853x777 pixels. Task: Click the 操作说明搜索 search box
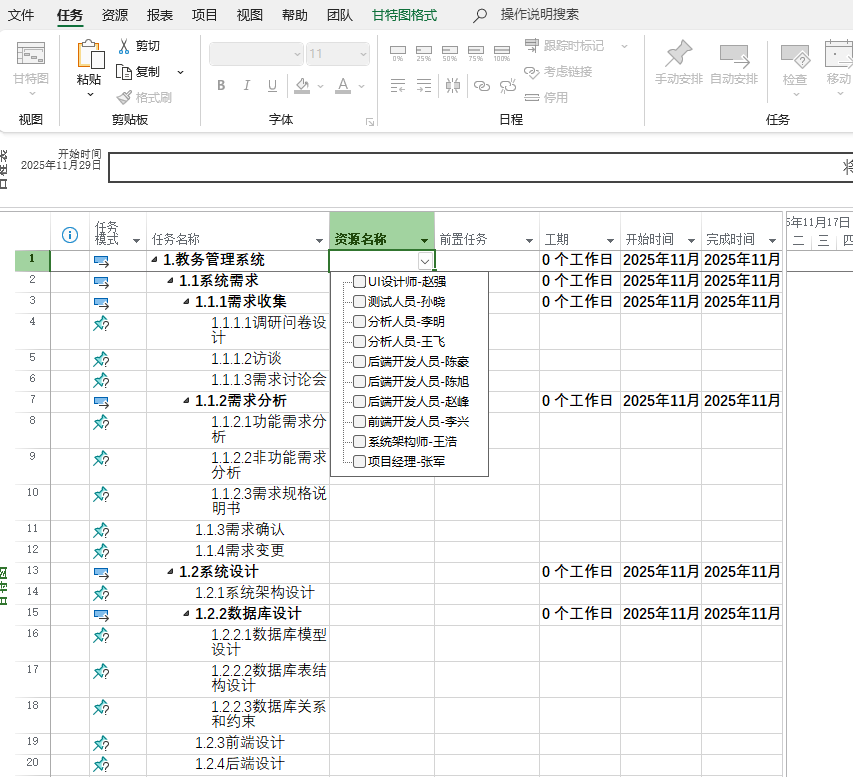[x=539, y=15]
